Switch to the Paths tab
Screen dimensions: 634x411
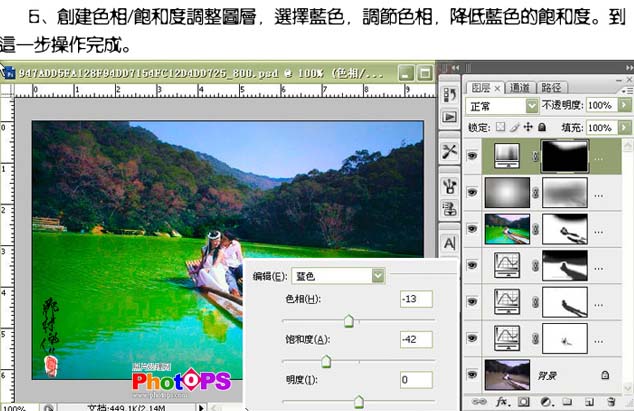[x=551, y=87]
